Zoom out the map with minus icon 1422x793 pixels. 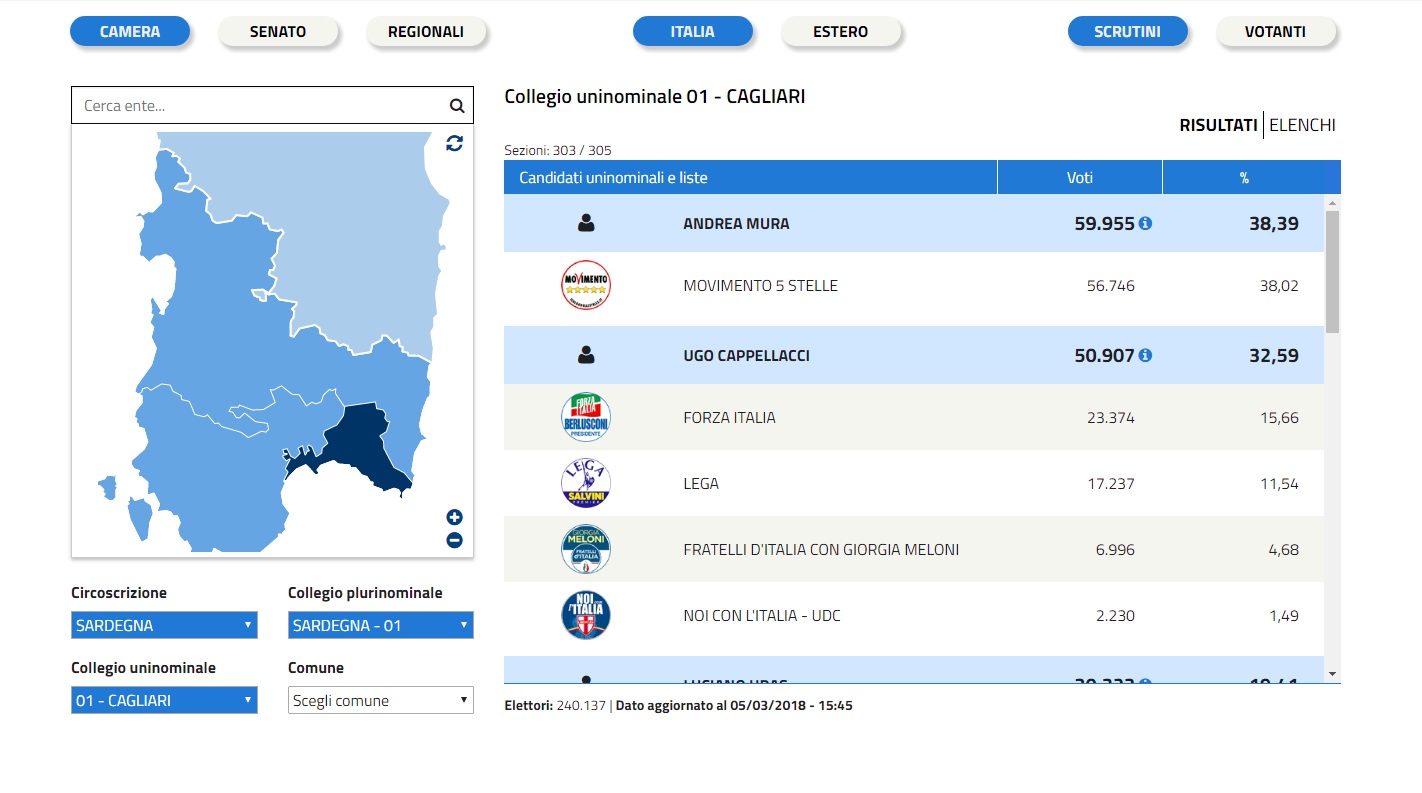tap(454, 540)
